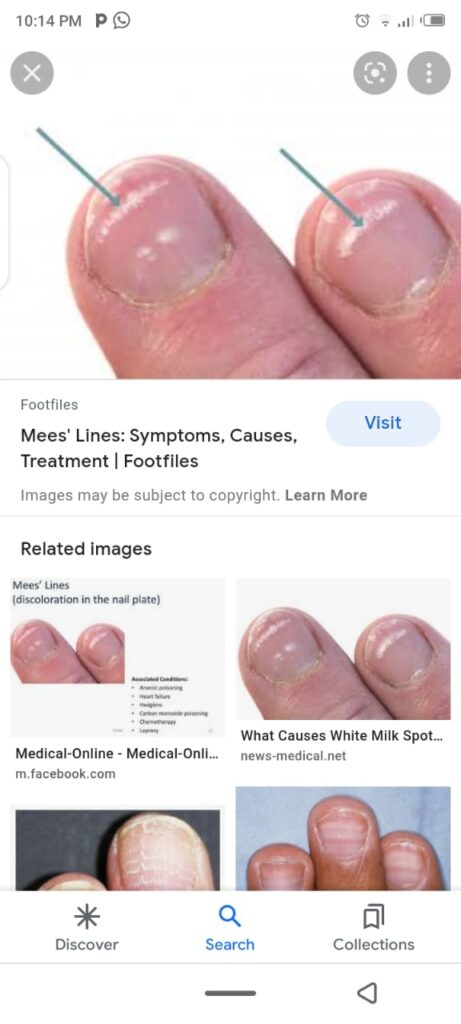This screenshot has height=1024, width=461.
Task: Tap the main Mees' Lines toenail image
Action: 230,248
